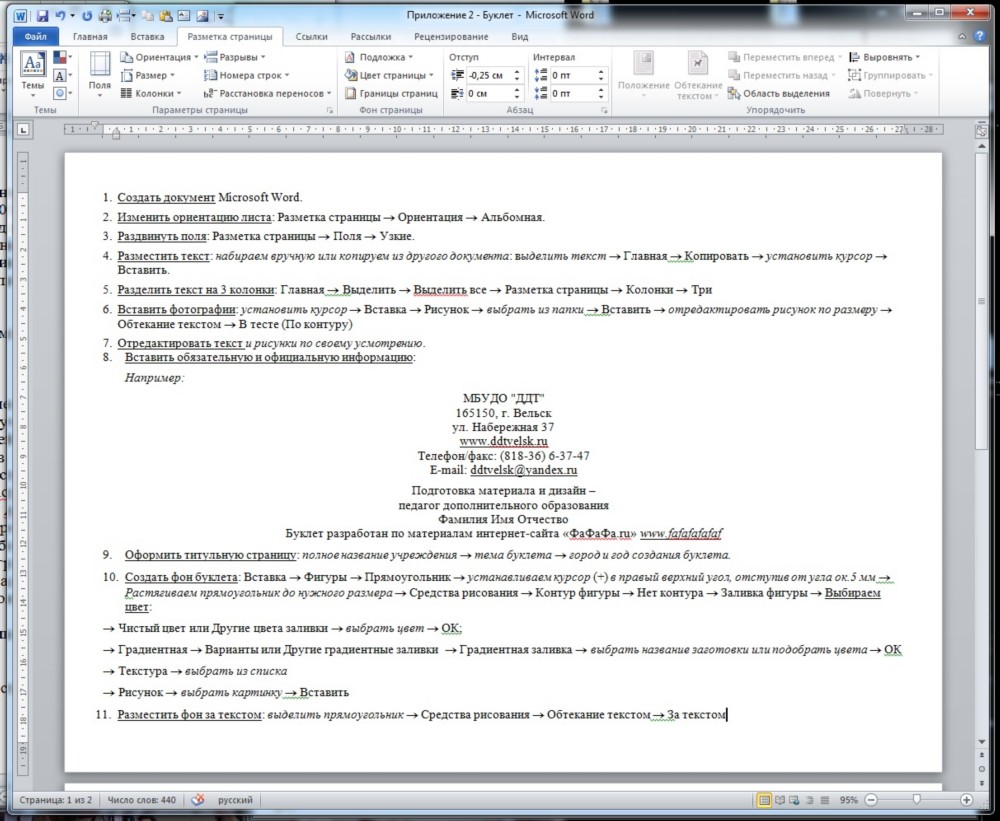Image resolution: width=1000 pixels, height=821 pixels.
Task: Click the ddtvelsk@yandex.ru email link
Action: pyautogui.click(x=525, y=469)
